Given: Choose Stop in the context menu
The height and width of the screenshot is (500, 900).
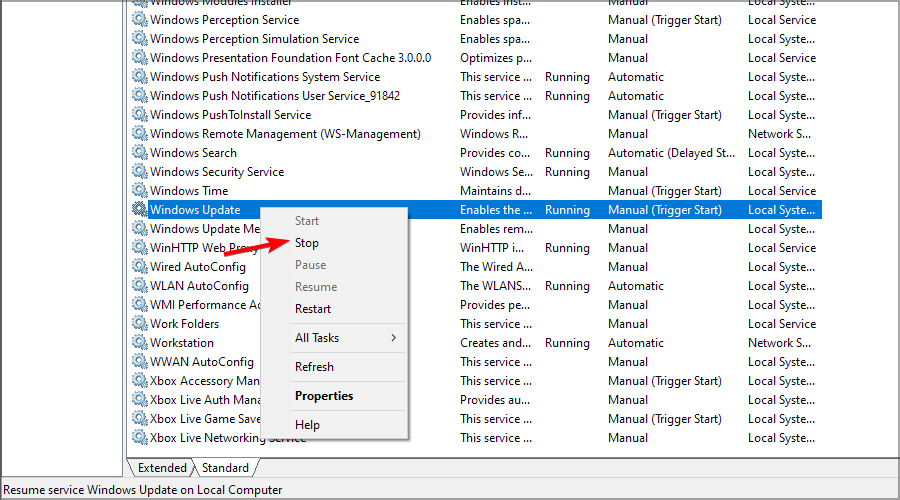Looking at the screenshot, I should click(307, 243).
